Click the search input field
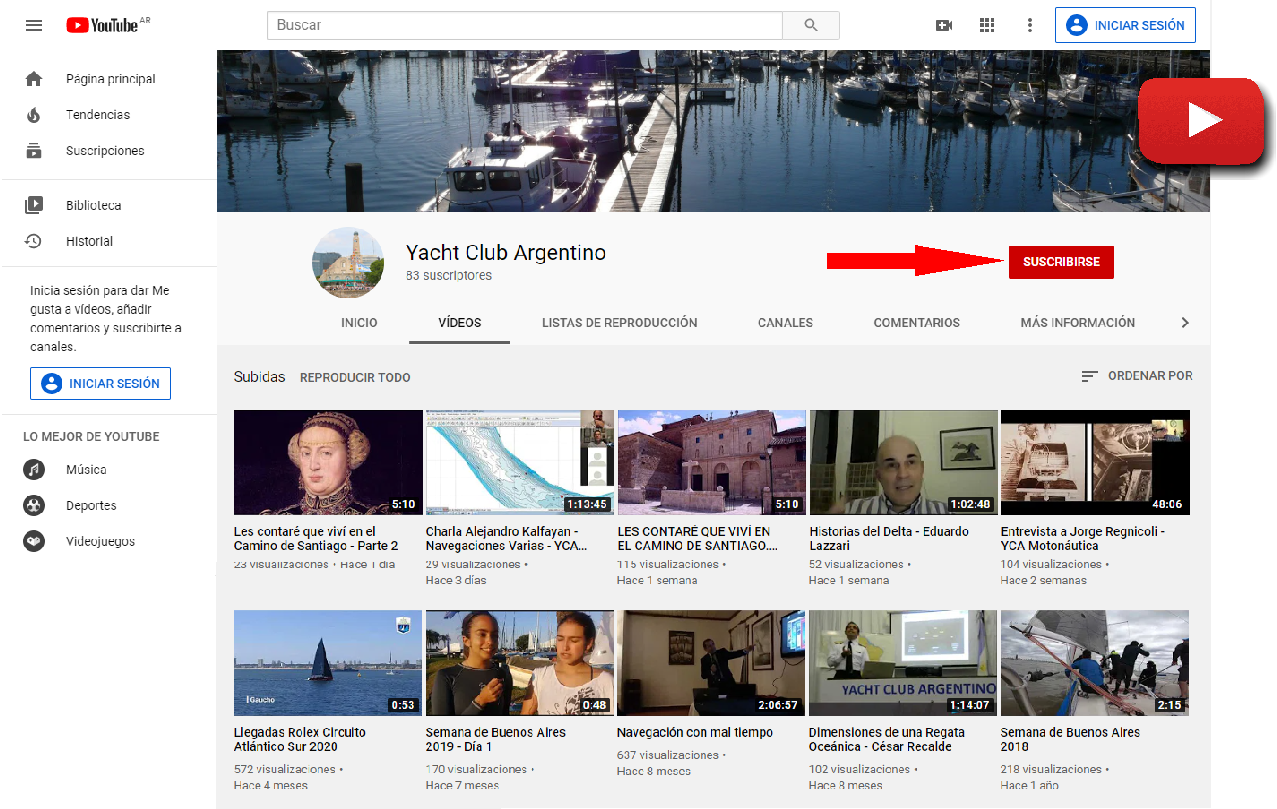1277x809 pixels. [x=524, y=25]
